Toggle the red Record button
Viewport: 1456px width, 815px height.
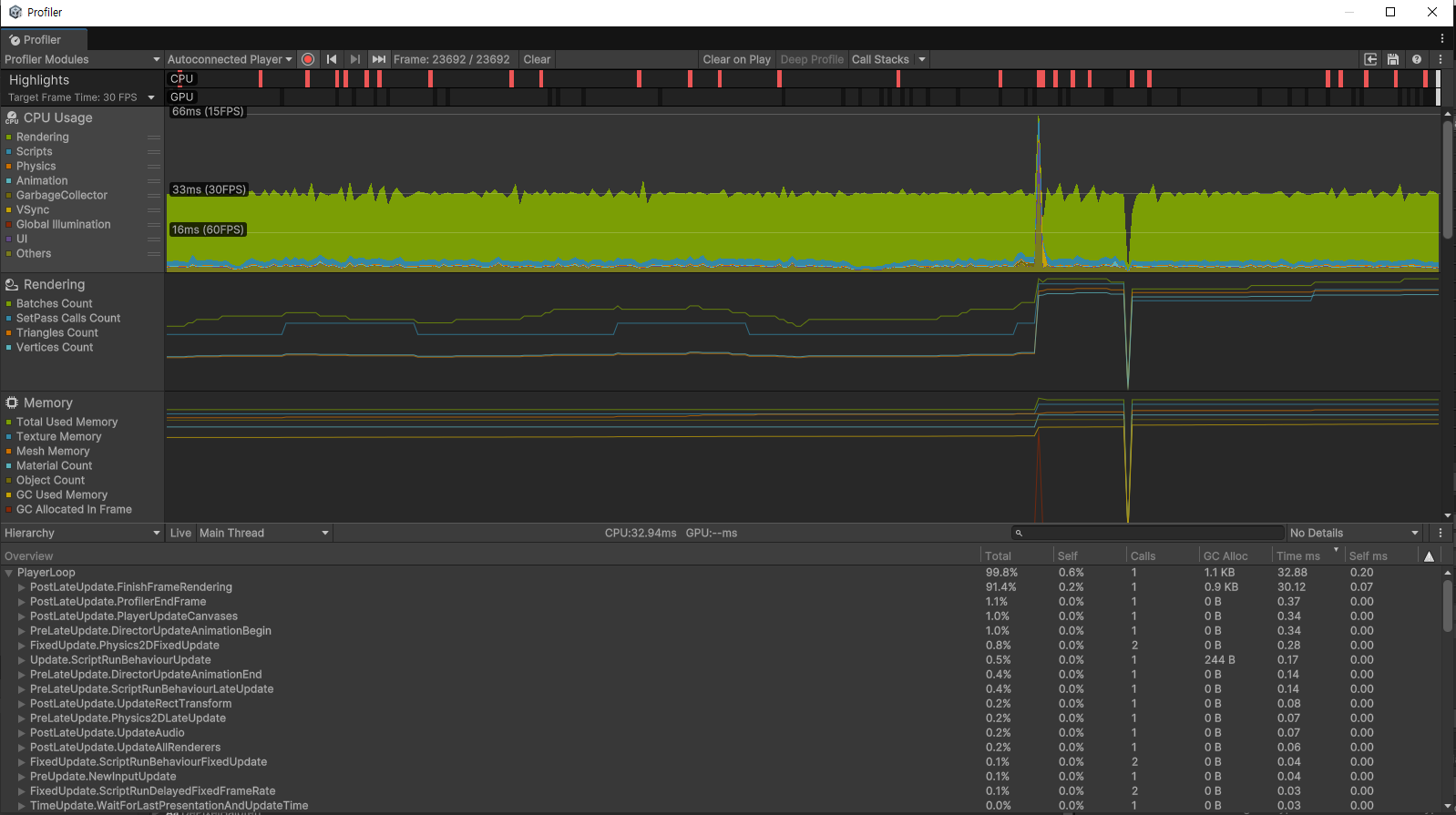click(x=308, y=59)
